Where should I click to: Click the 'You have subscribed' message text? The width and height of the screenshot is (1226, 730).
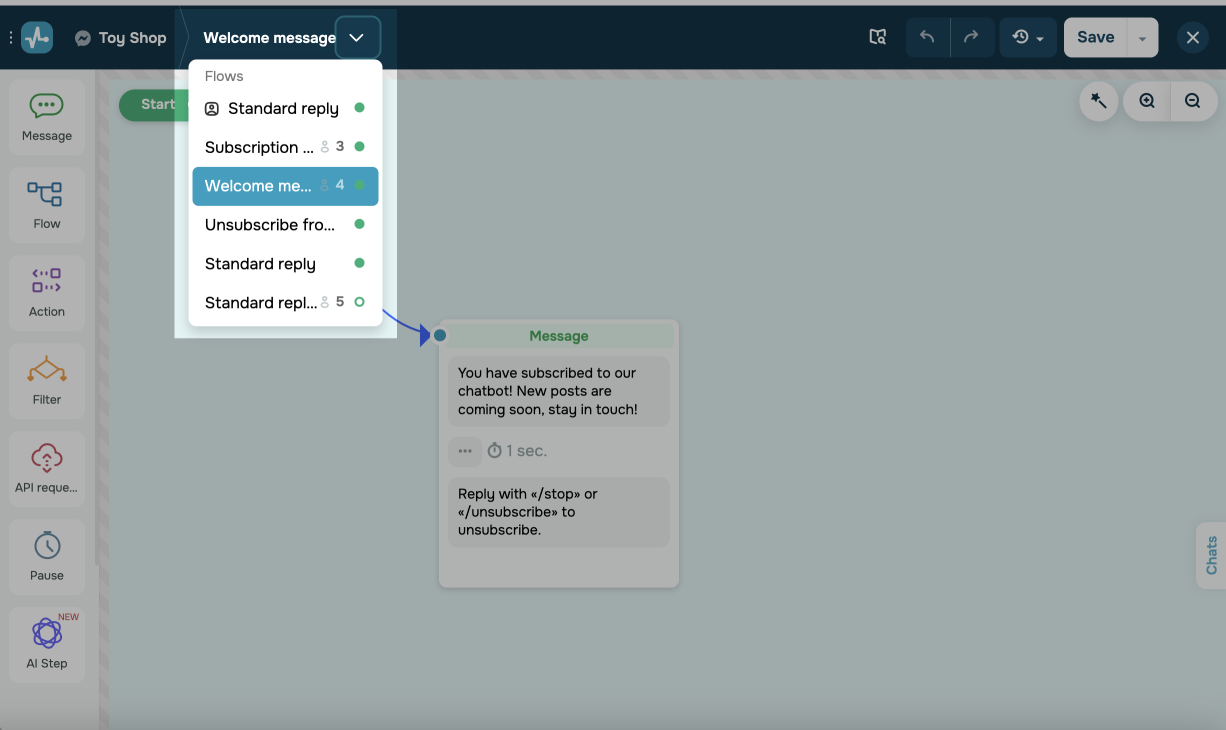pos(559,391)
